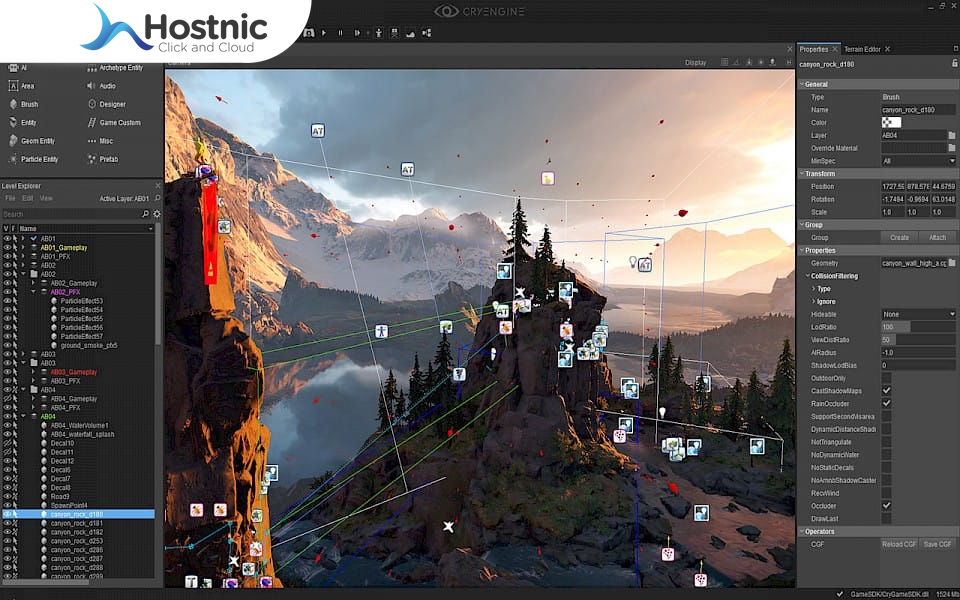960x600 pixels.
Task: Start game with the play button
Action: tap(324, 33)
